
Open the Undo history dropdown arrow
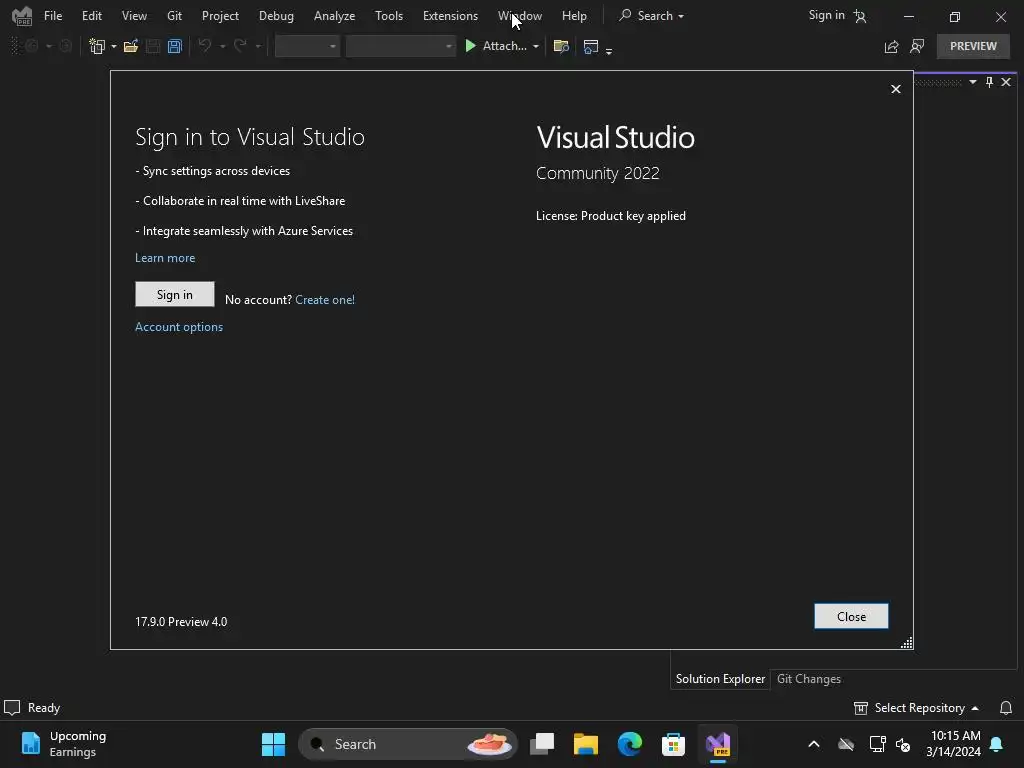(x=223, y=46)
